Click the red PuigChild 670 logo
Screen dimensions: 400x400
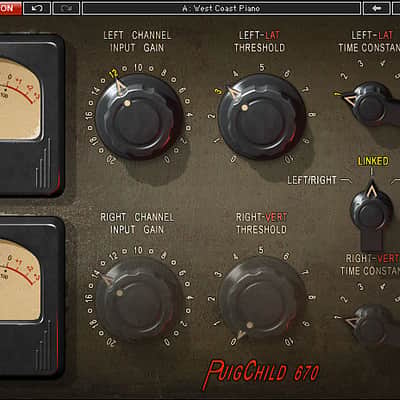pyautogui.click(x=261, y=374)
